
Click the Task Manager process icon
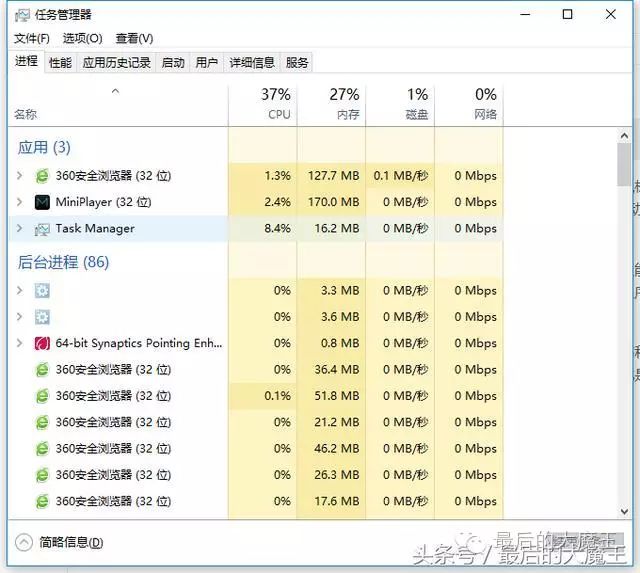tap(42, 229)
